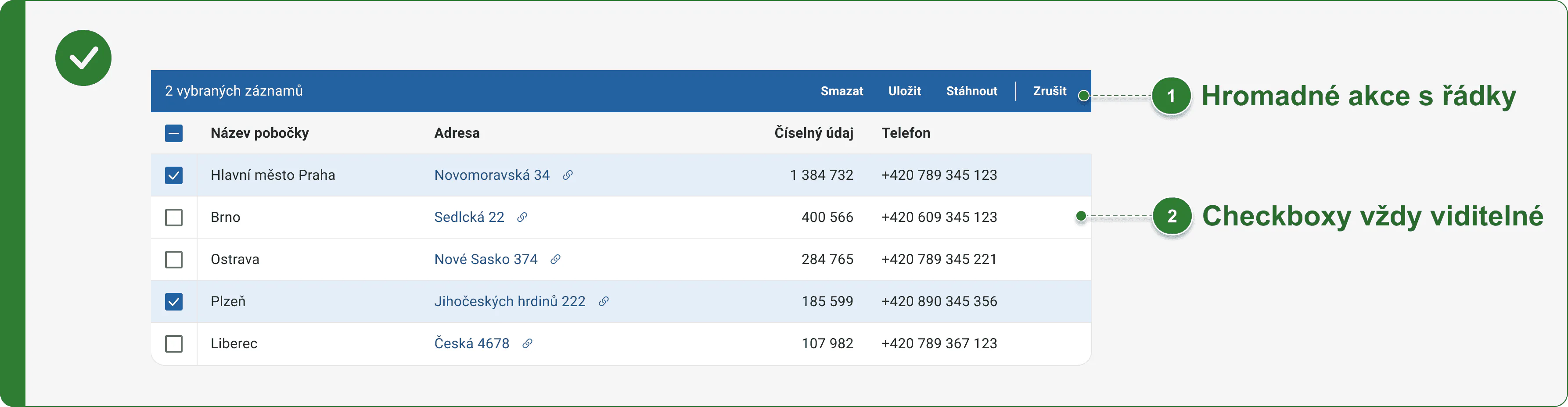Tick the Liberec row checkbox
1568x407 pixels.
[x=173, y=344]
